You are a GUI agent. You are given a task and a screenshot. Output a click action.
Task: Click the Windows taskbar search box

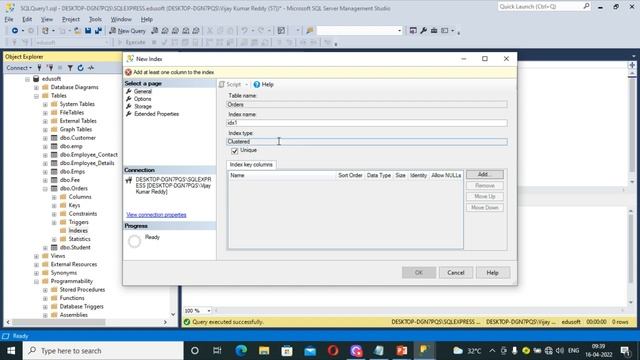103,351
